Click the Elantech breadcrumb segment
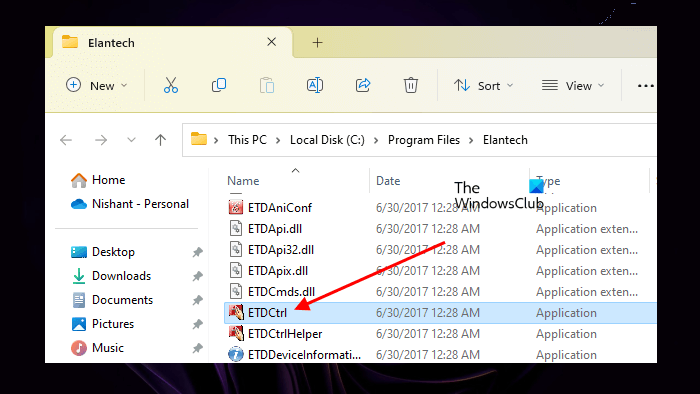Viewport: 700px width, 394px height. 505,140
